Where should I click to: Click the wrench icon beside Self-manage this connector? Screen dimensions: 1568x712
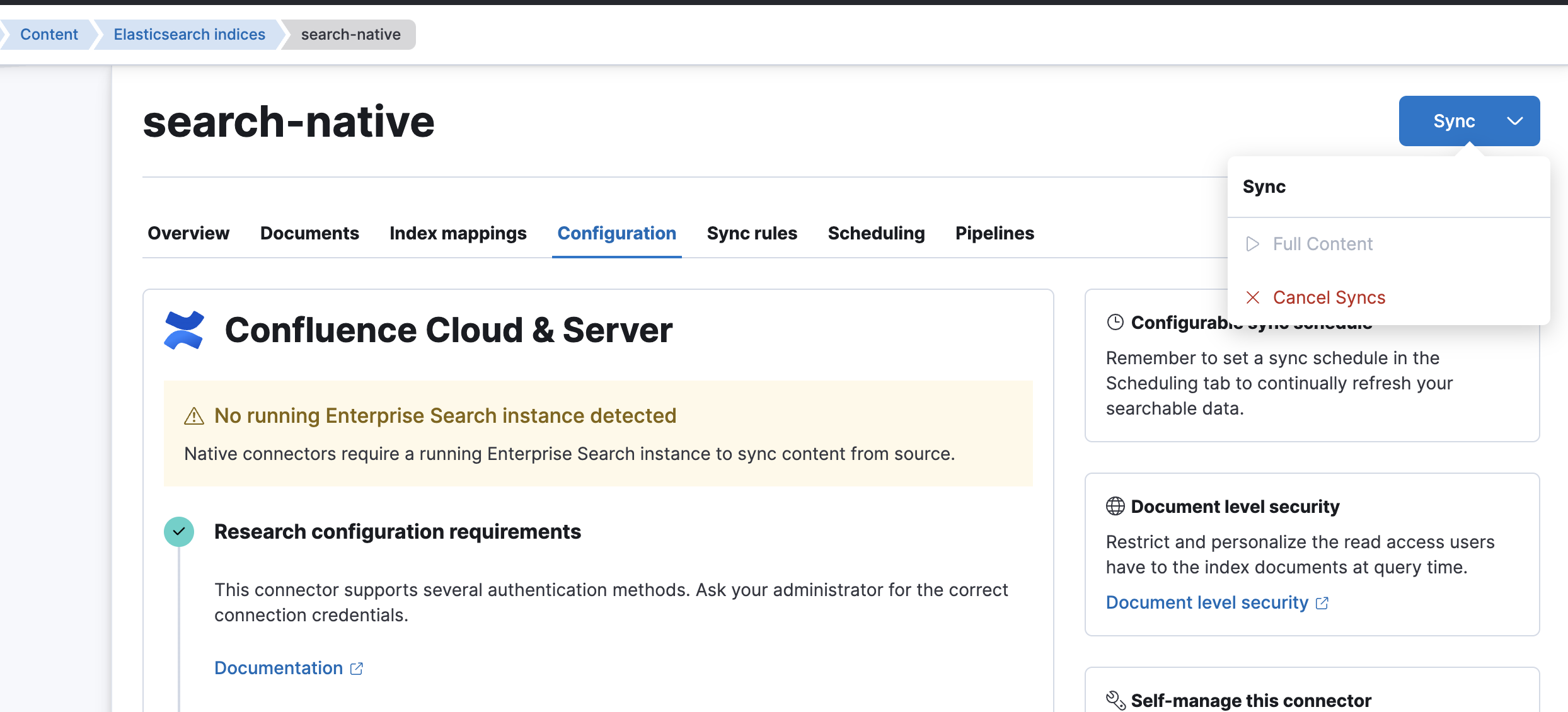point(1115,701)
